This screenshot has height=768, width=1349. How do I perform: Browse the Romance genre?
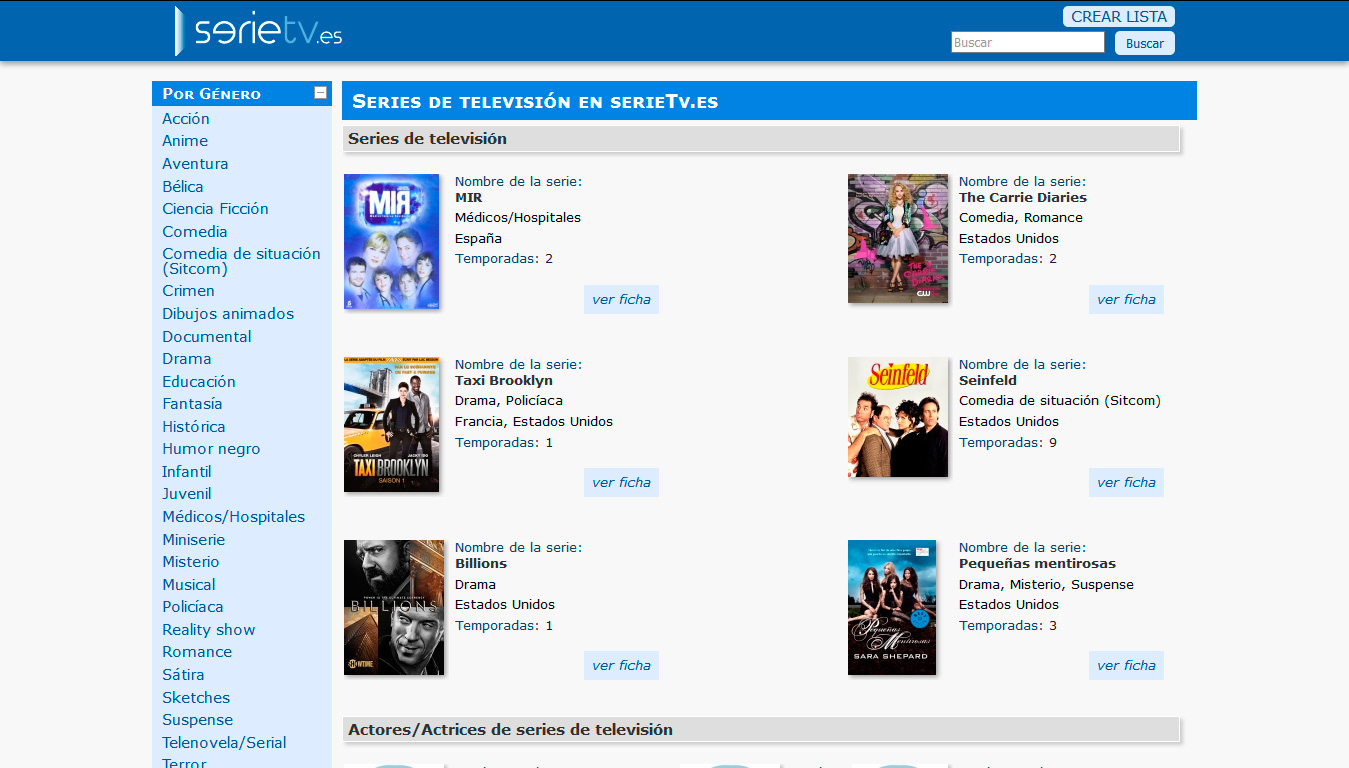pos(197,652)
